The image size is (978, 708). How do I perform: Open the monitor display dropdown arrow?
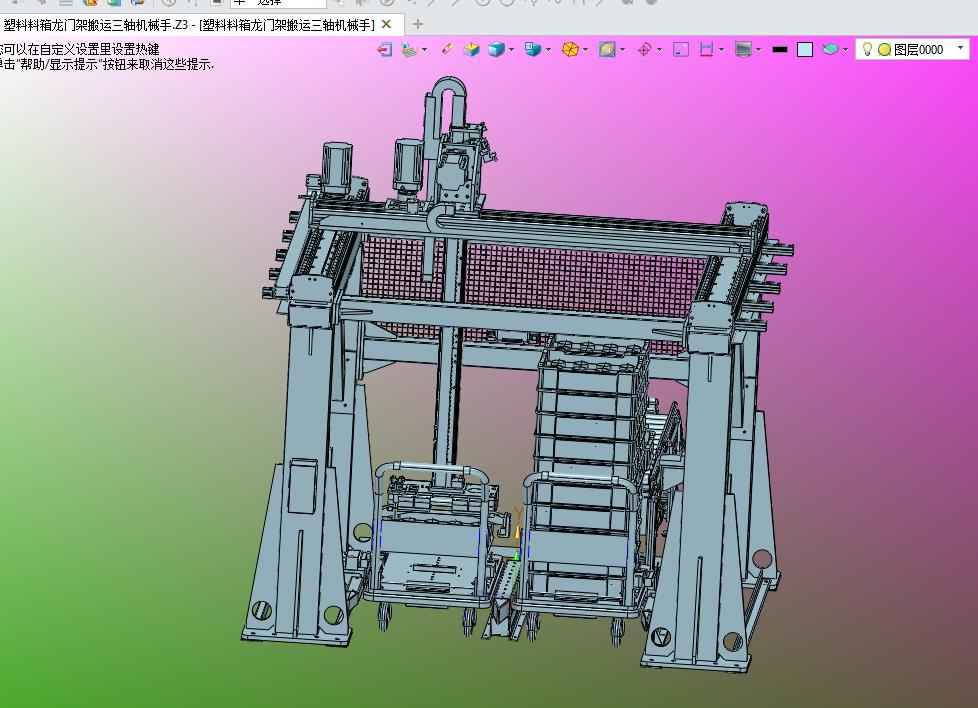pyautogui.click(x=758, y=49)
